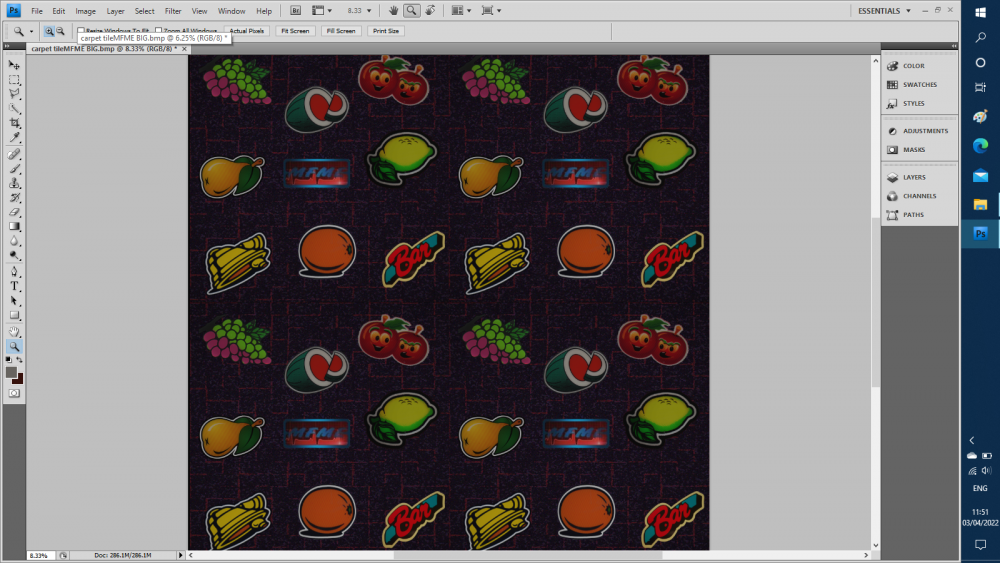
Task: Select the Brush tool
Action: pyautogui.click(x=14, y=169)
